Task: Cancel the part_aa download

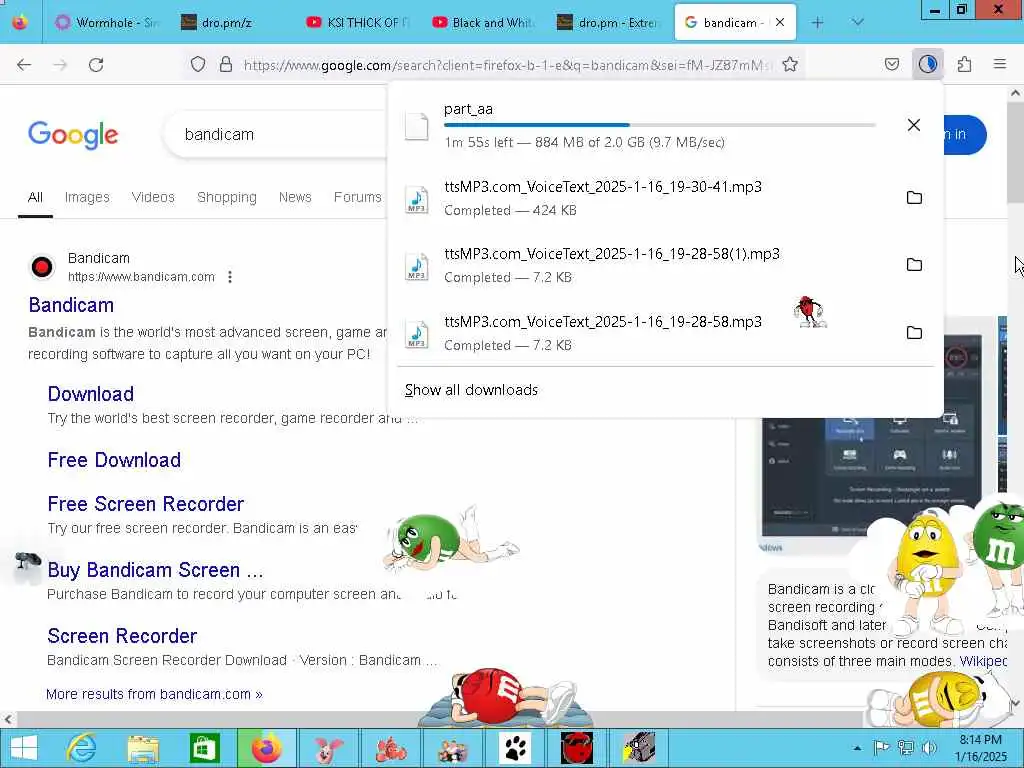Action: coord(914,125)
